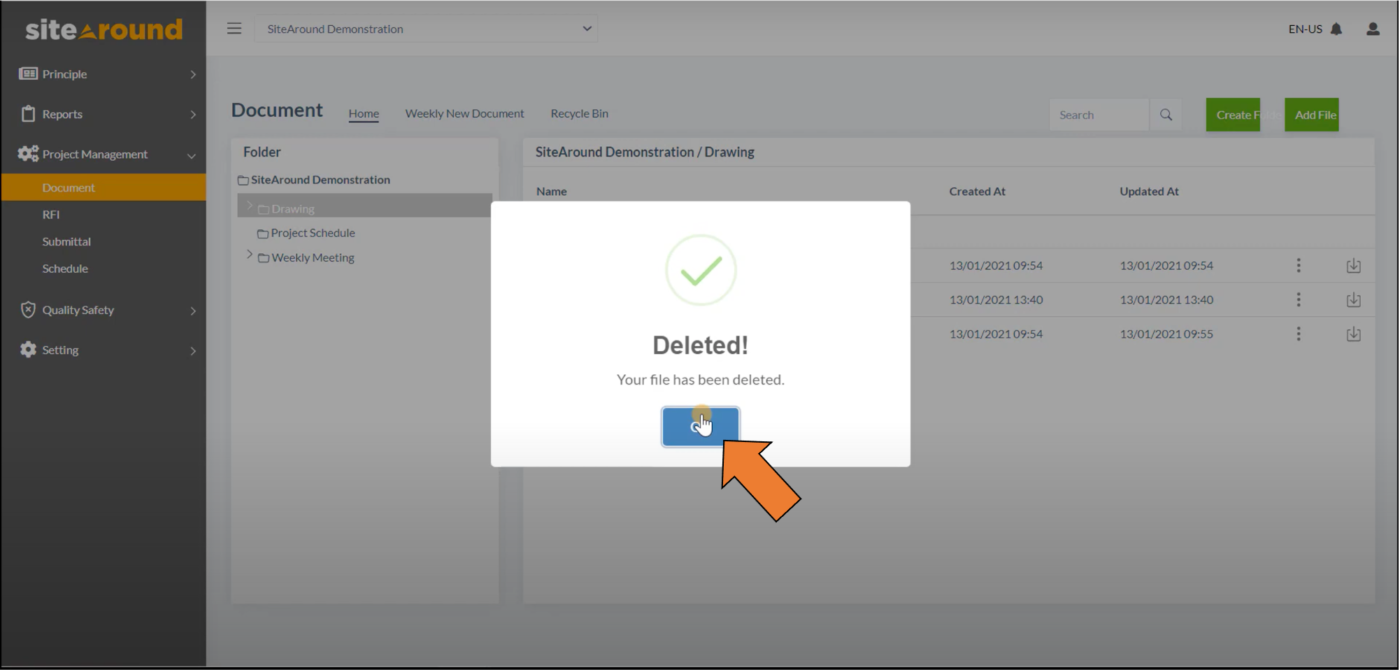
Task: Click the Add File button
Action: 1311,114
